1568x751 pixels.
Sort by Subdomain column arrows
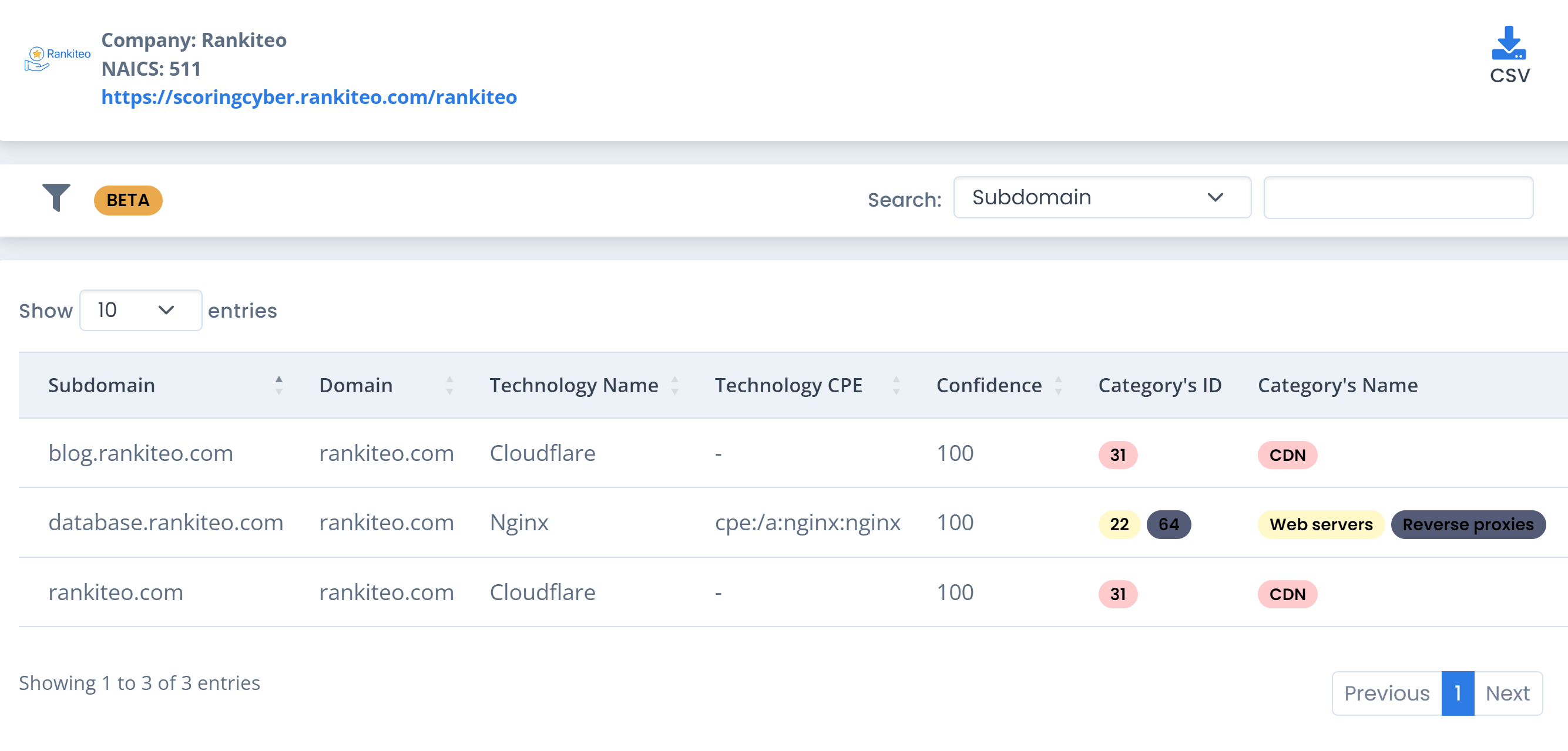tap(279, 385)
